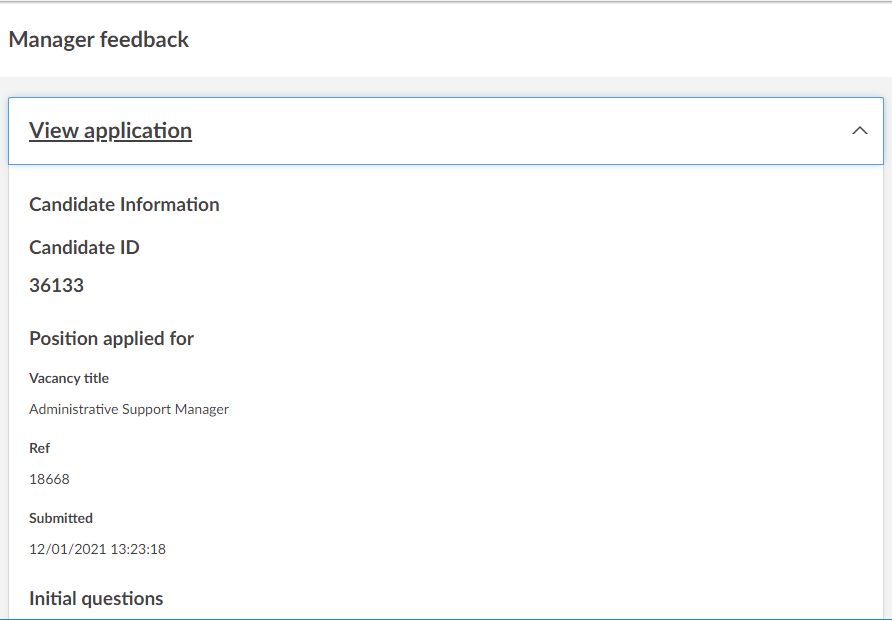Click the word Administrative in the vacancy title

pos(73,409)
